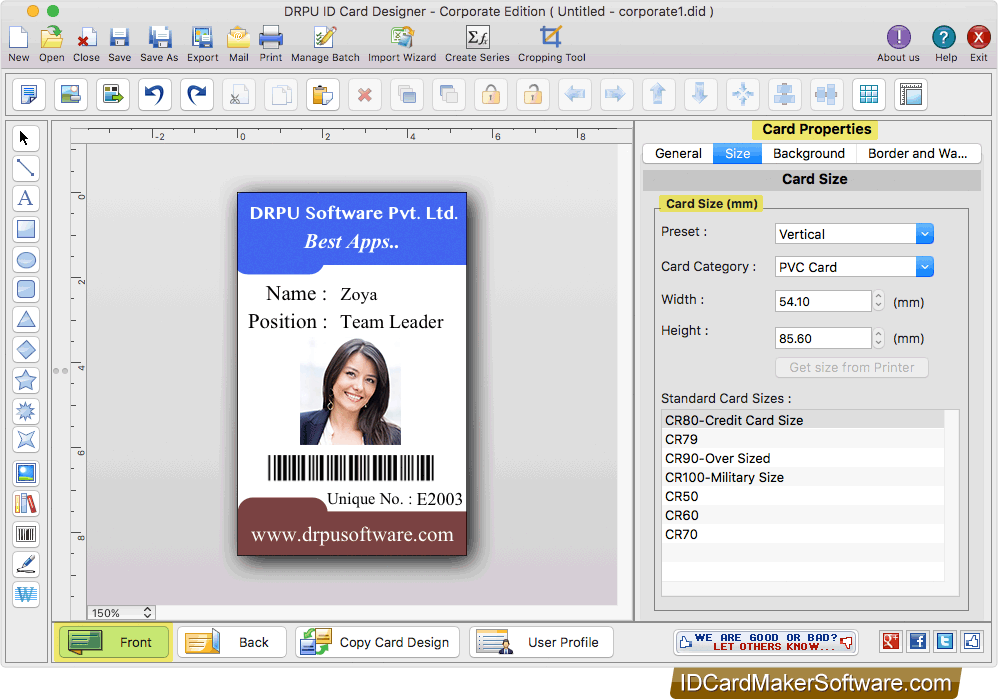
Task: Toggle the grid view icon
Action: (x=869, y=95)
